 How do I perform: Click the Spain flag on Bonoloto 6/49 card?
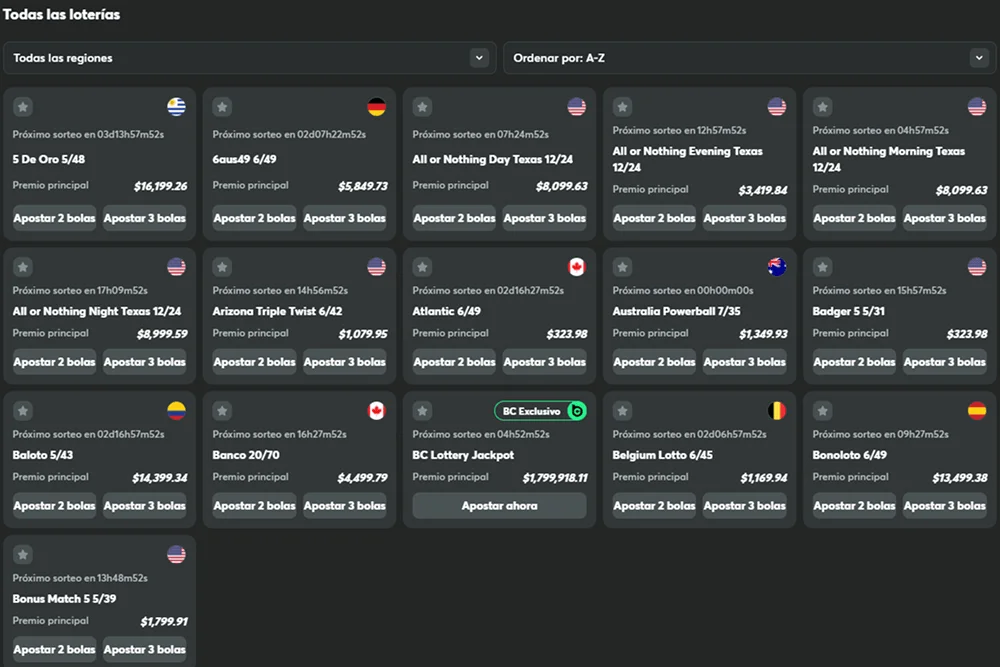(976, 411)
